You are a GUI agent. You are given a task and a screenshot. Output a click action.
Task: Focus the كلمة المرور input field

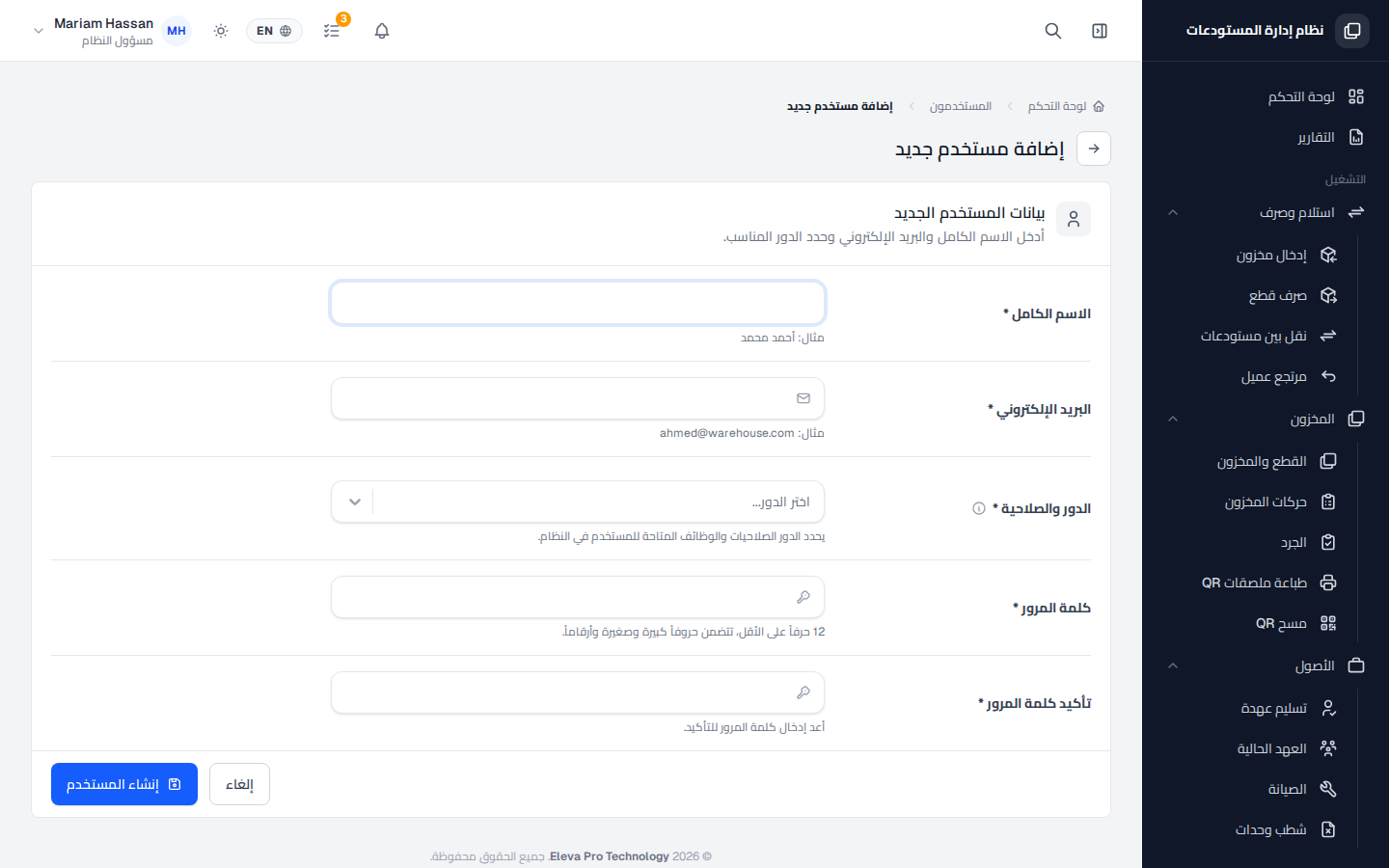[578, 597]
